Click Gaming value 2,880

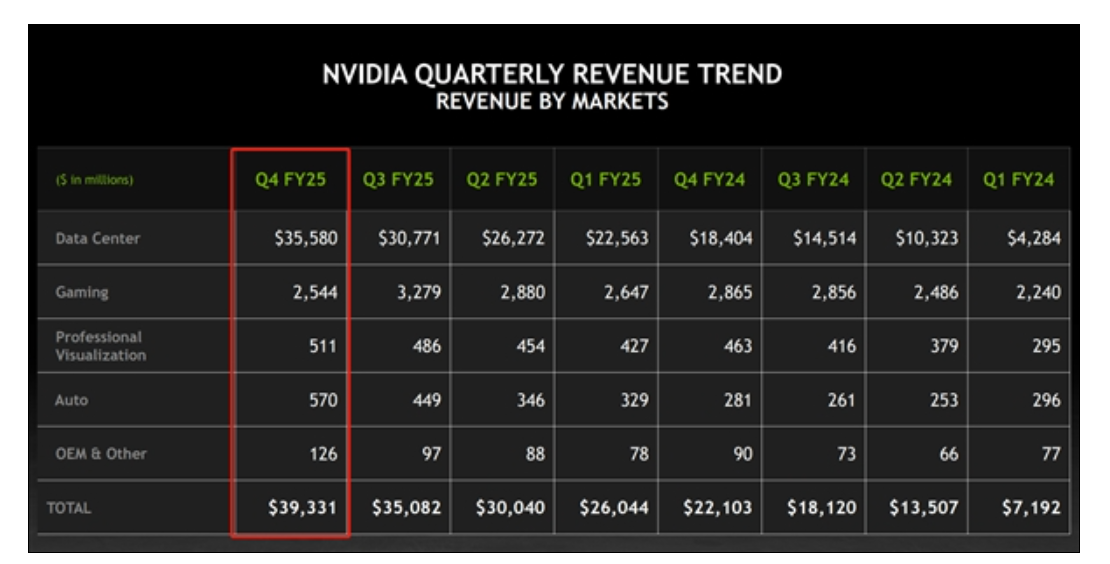tap(522, 292)
